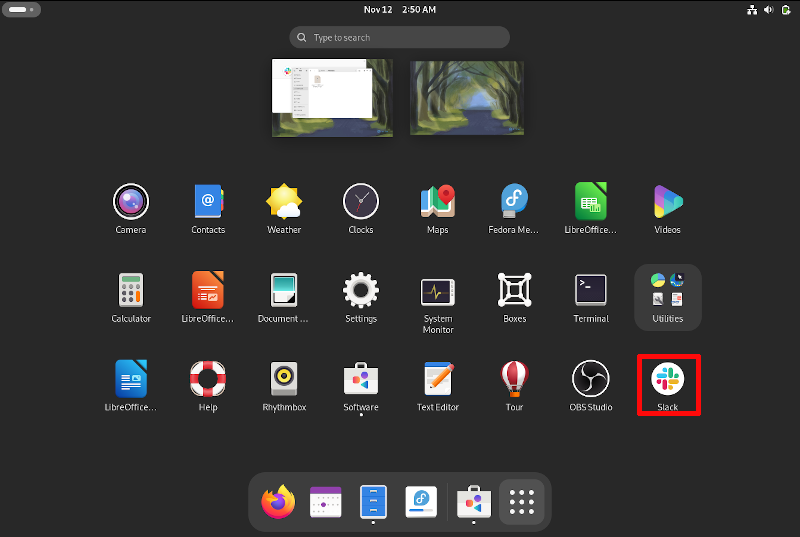
Task: Open the Boxes virtualization app
Action: click(x=514, y=290)
